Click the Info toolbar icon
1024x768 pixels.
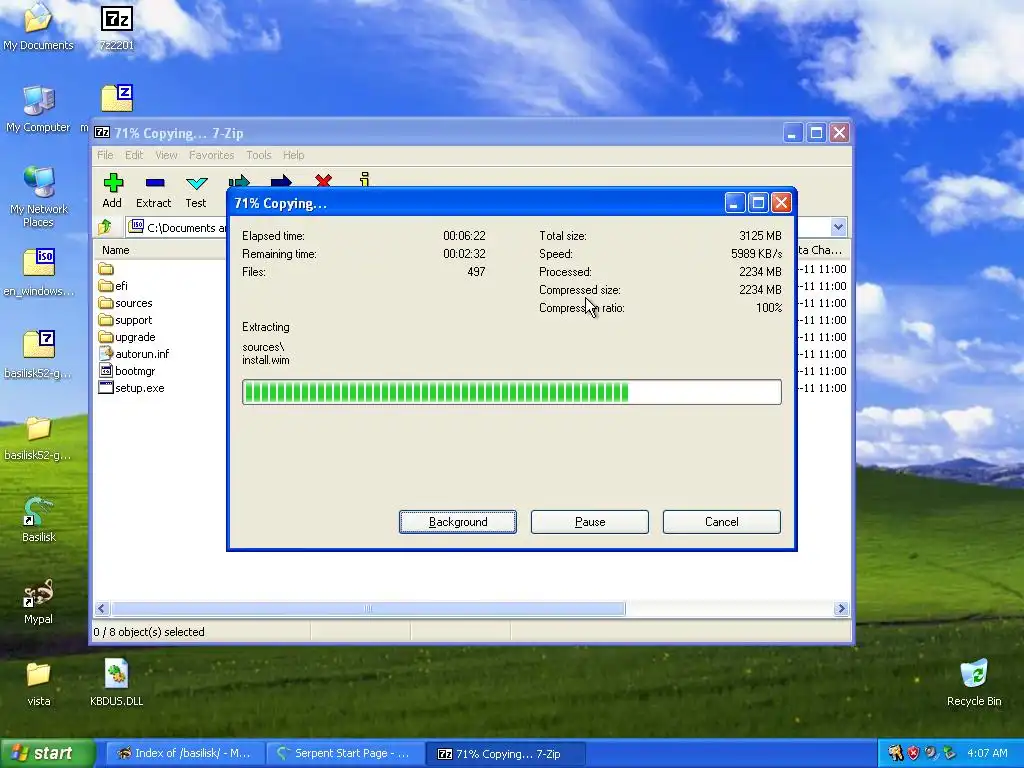(364, 180)
